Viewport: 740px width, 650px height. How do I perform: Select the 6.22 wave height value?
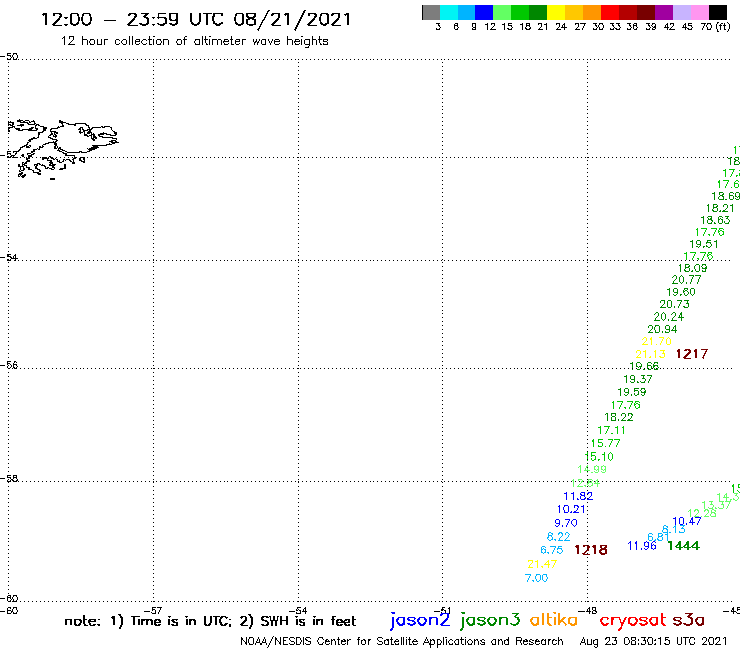[x=558, y=537]
